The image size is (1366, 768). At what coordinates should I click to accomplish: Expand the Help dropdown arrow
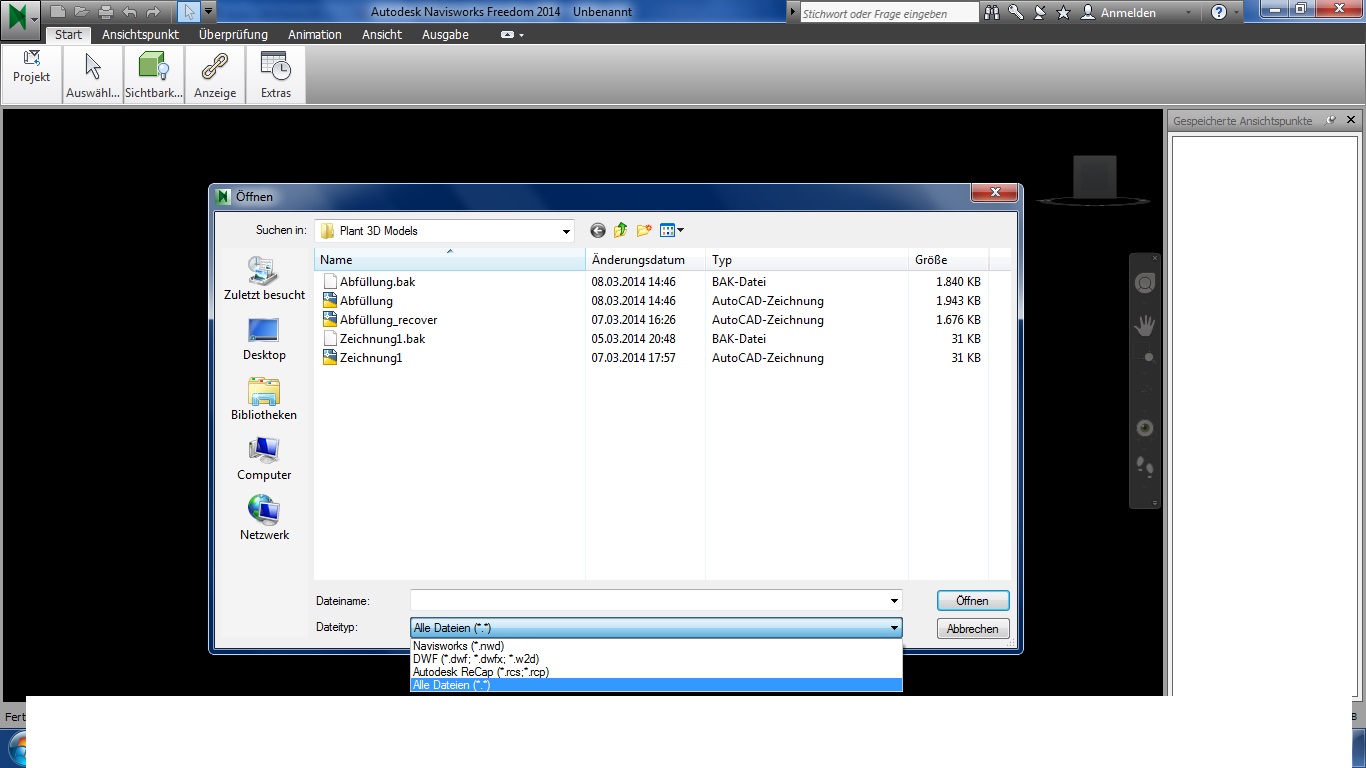(x=1237, y=13)
